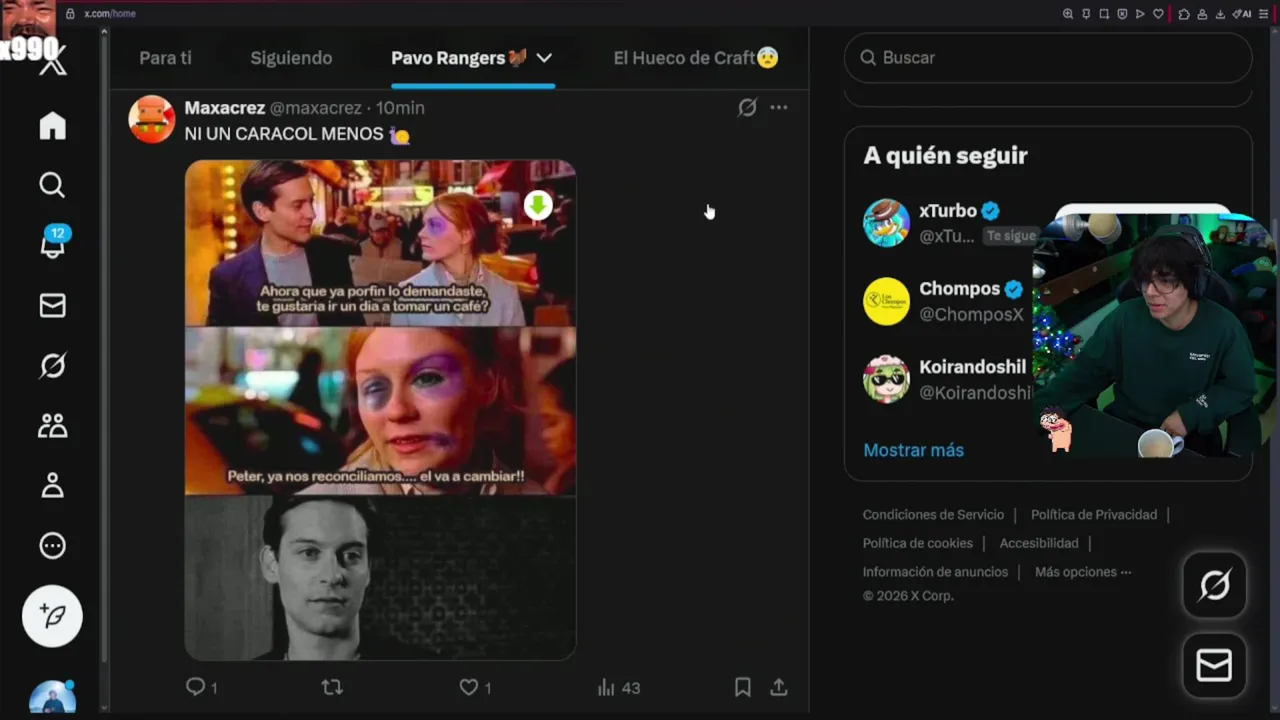Open Profile person icon in the sidebar
This screenshot has width=1280, height=720.
point(52,486)
